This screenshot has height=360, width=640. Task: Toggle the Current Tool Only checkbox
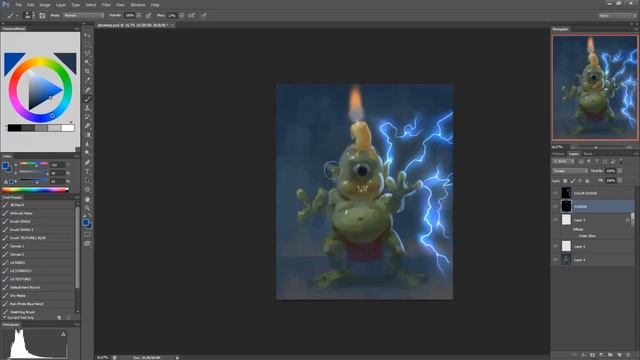[x=5, y=317]
